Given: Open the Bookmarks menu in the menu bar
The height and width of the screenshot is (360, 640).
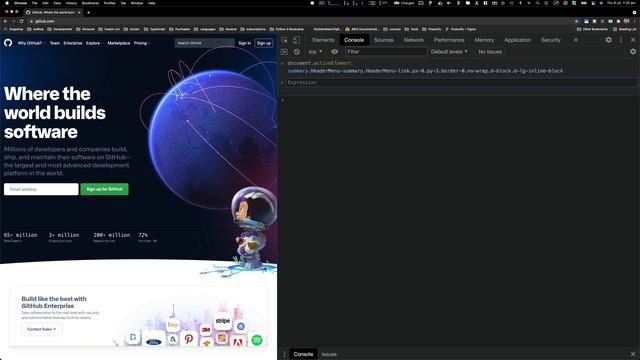Looking at the screenshot, I should 90,3.
